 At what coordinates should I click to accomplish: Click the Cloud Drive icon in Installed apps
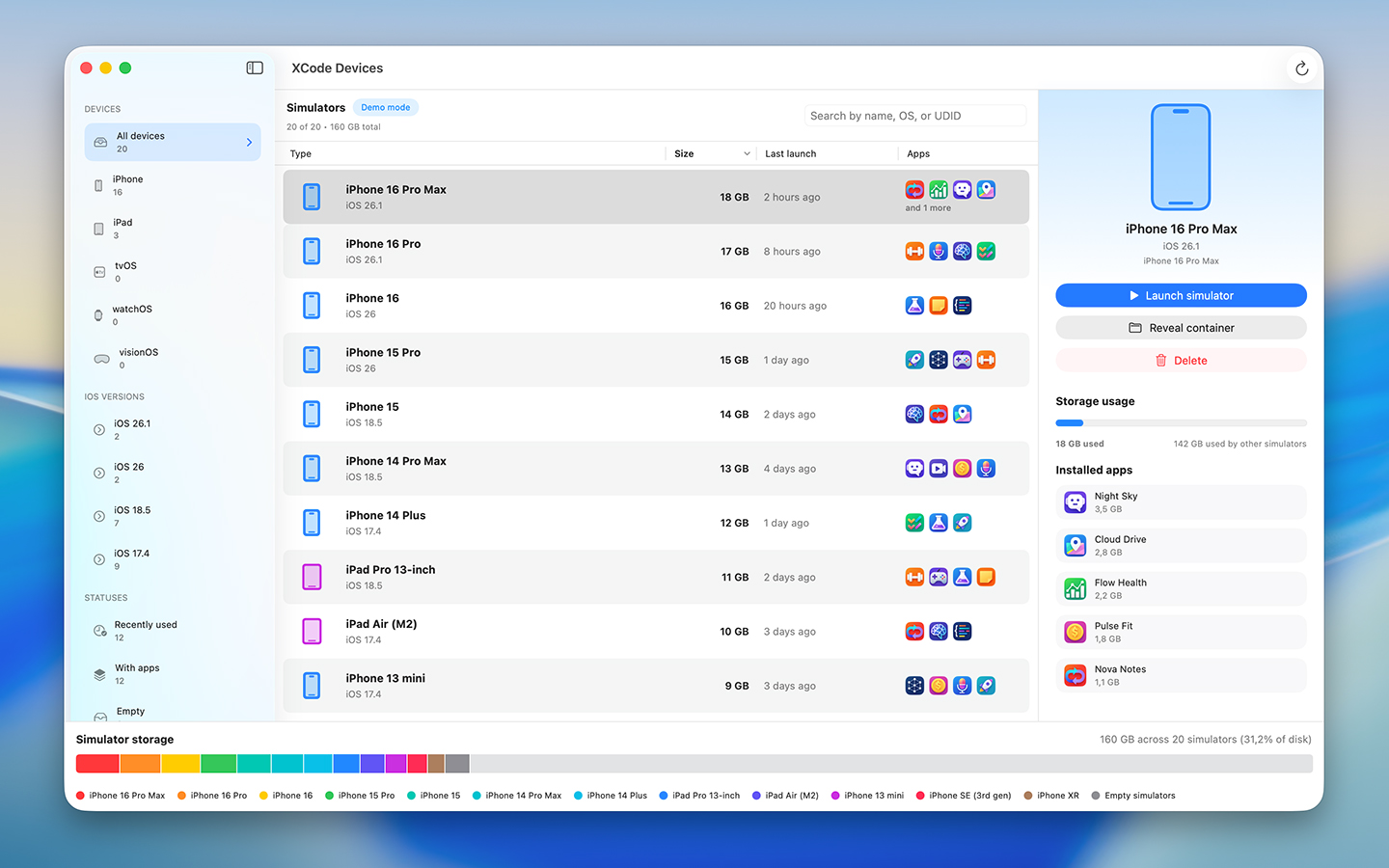[x=1075, y=545]
